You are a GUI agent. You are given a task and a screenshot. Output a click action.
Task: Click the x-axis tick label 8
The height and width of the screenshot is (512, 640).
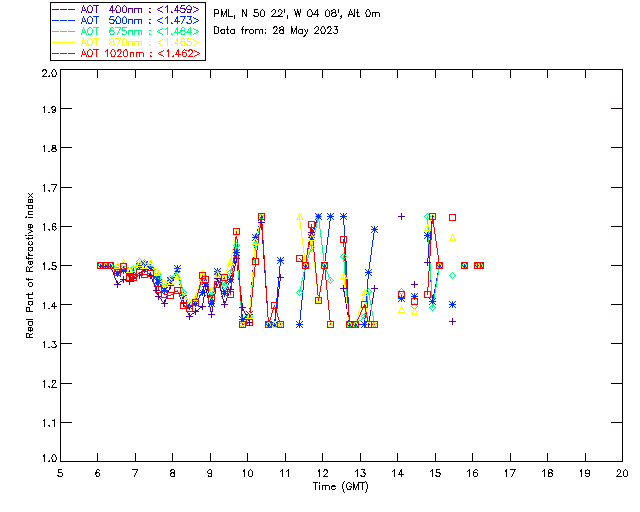(173, 473)
